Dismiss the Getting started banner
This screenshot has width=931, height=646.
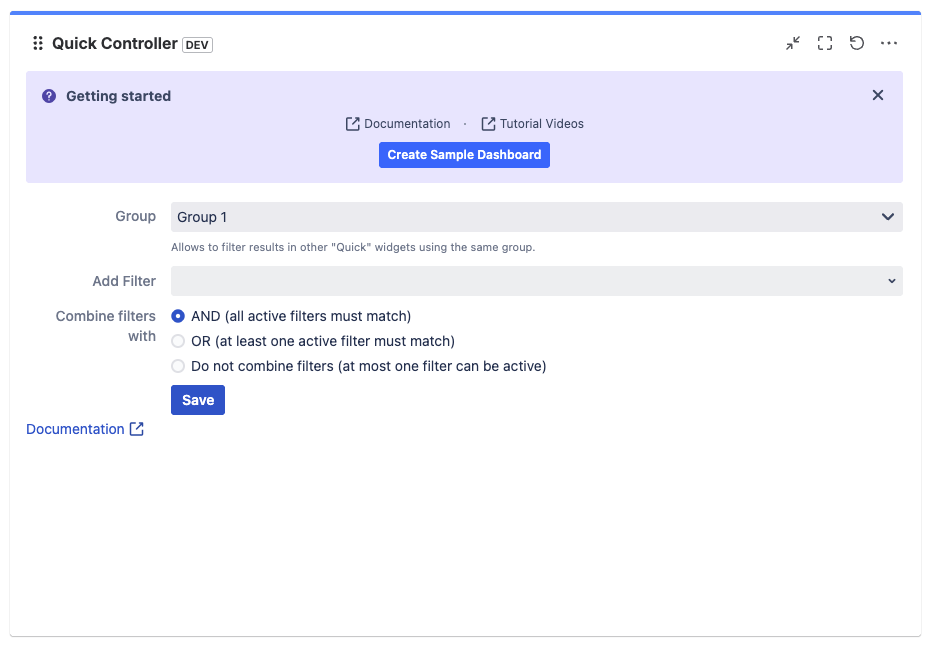[877, 95]
